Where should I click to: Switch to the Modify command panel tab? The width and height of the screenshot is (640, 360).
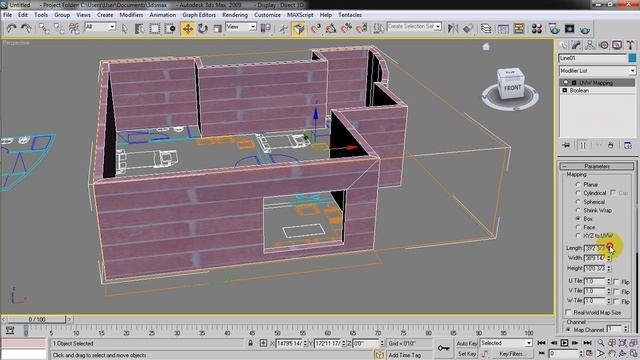pos(577,45)
